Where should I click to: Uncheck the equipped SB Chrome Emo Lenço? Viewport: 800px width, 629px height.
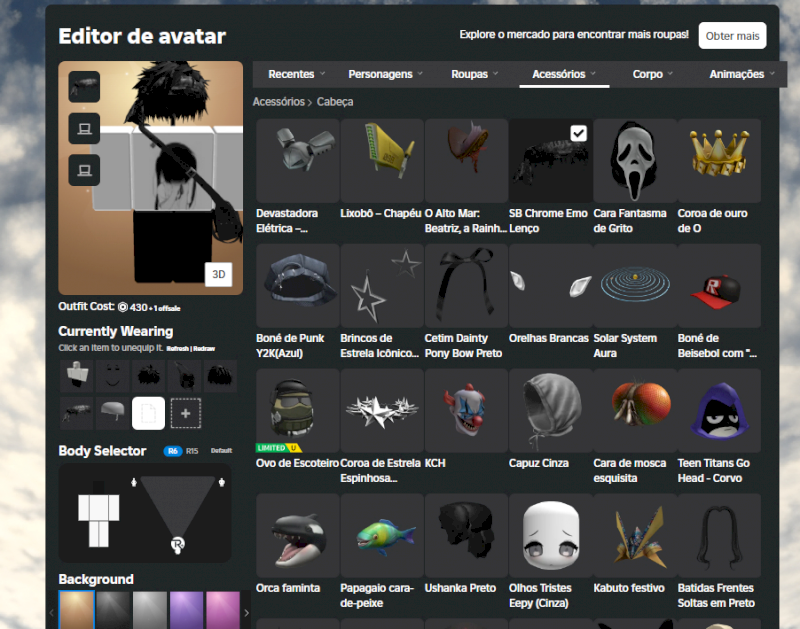click(x=578, y=133)
